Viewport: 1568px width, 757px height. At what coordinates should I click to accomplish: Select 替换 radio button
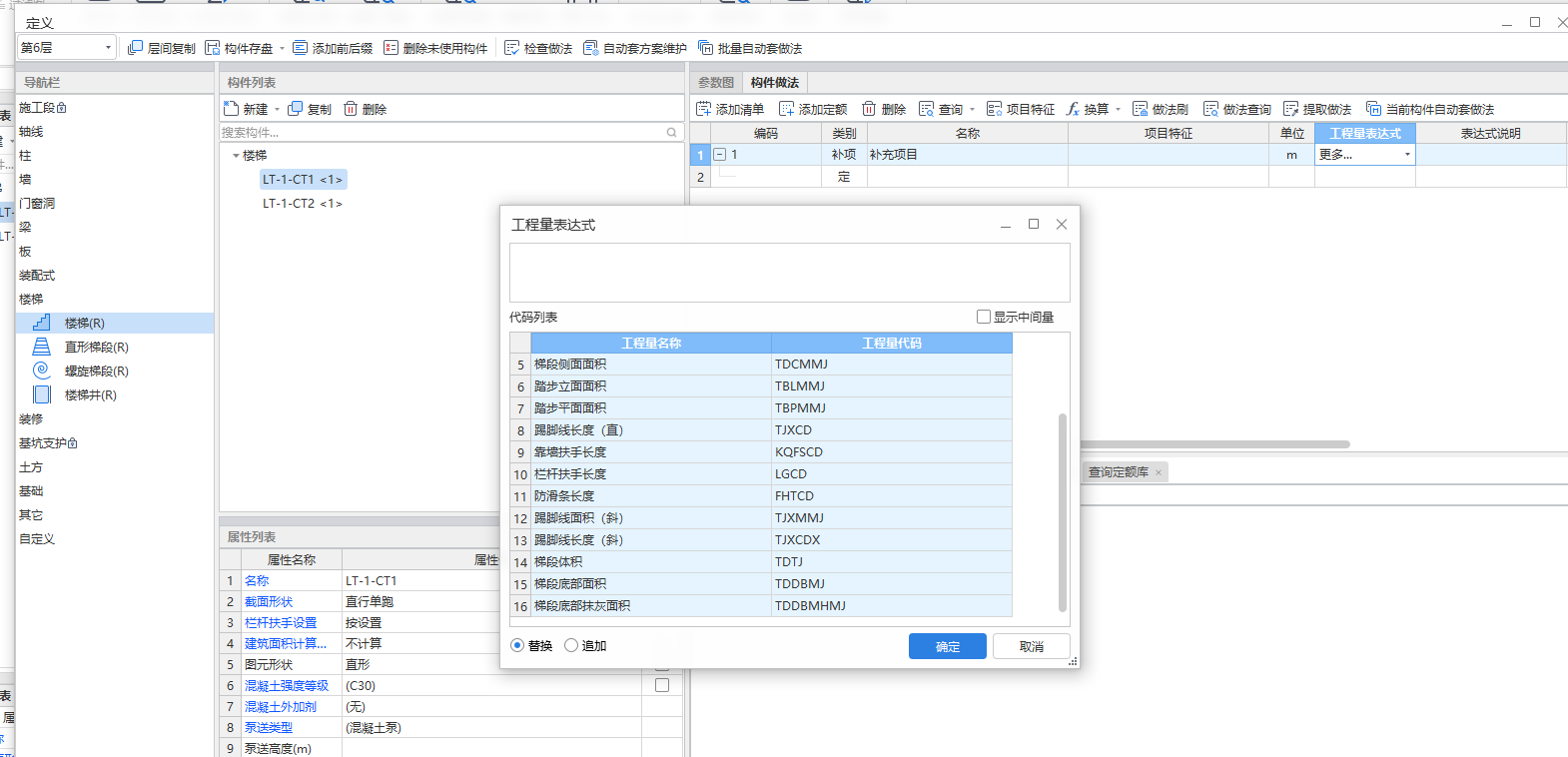click(517, 645)
